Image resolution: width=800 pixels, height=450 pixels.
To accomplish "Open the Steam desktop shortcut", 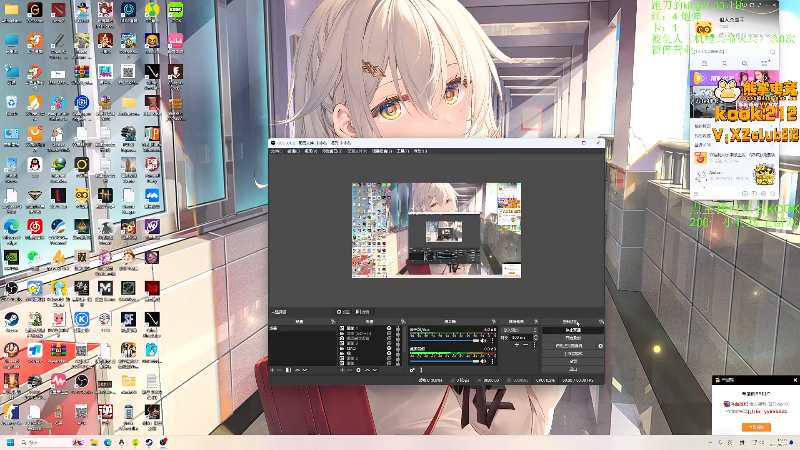I will tap(11, 321).
